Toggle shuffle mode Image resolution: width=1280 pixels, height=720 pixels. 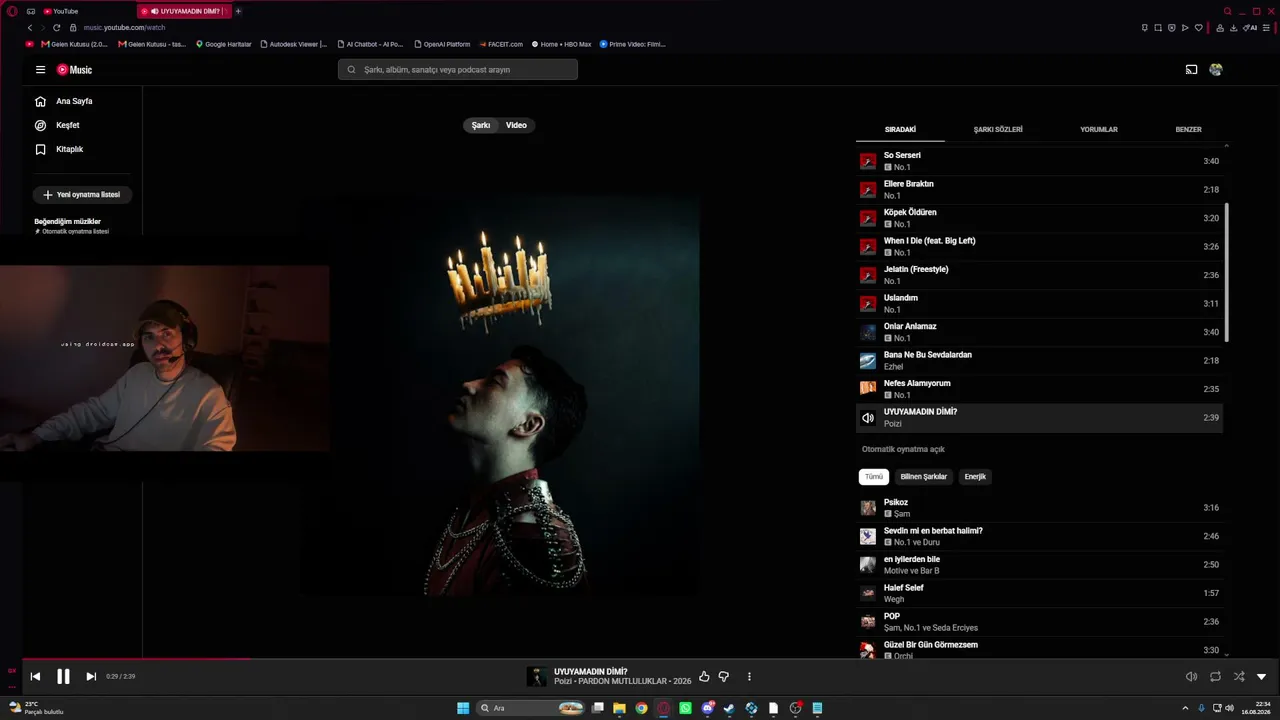1239,677
